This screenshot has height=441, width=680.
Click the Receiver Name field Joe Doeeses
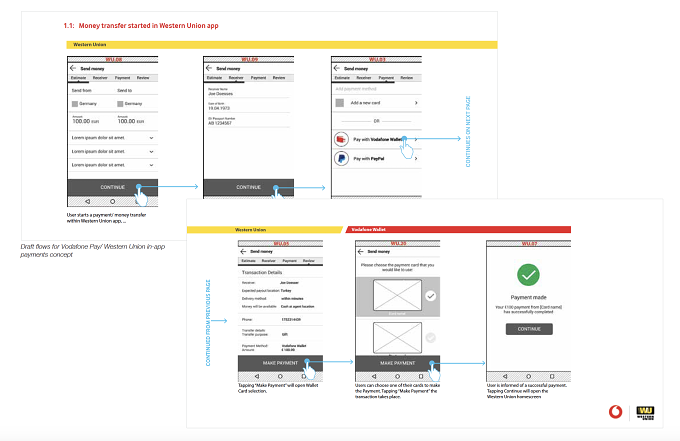[248, 91]
